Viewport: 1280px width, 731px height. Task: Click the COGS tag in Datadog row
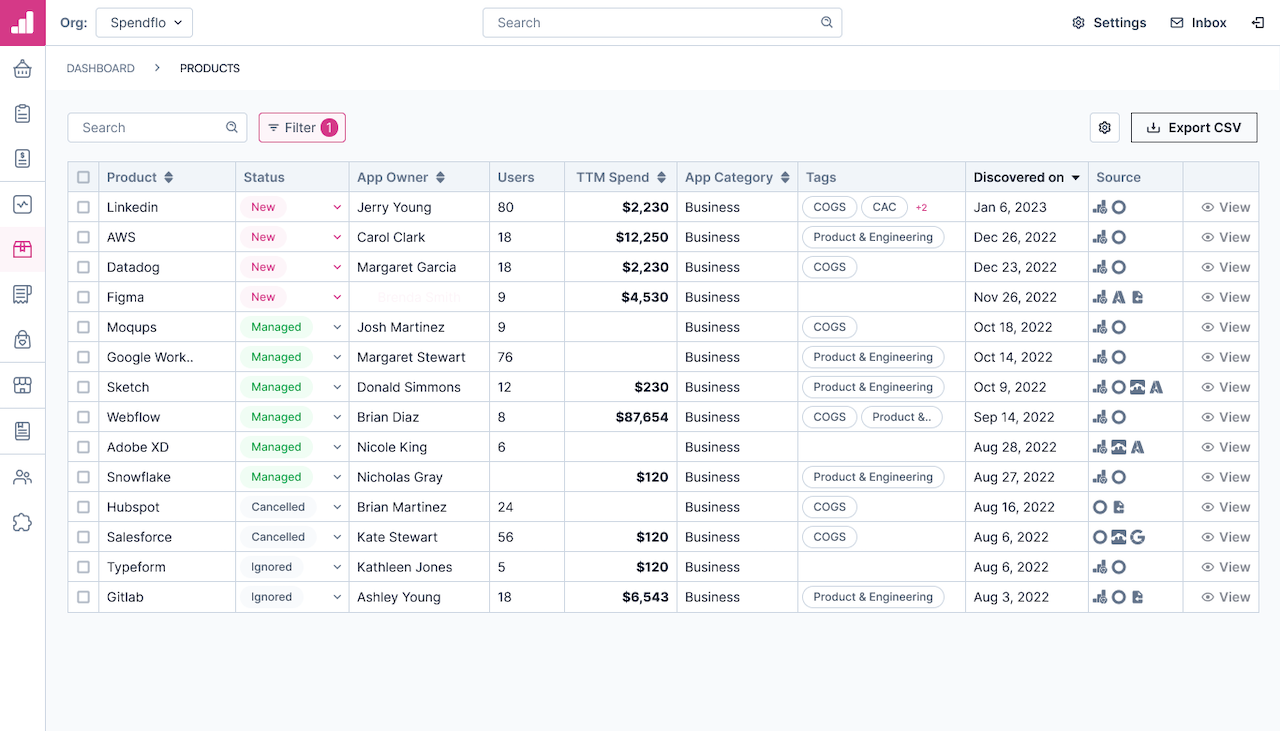click(829, 267)
